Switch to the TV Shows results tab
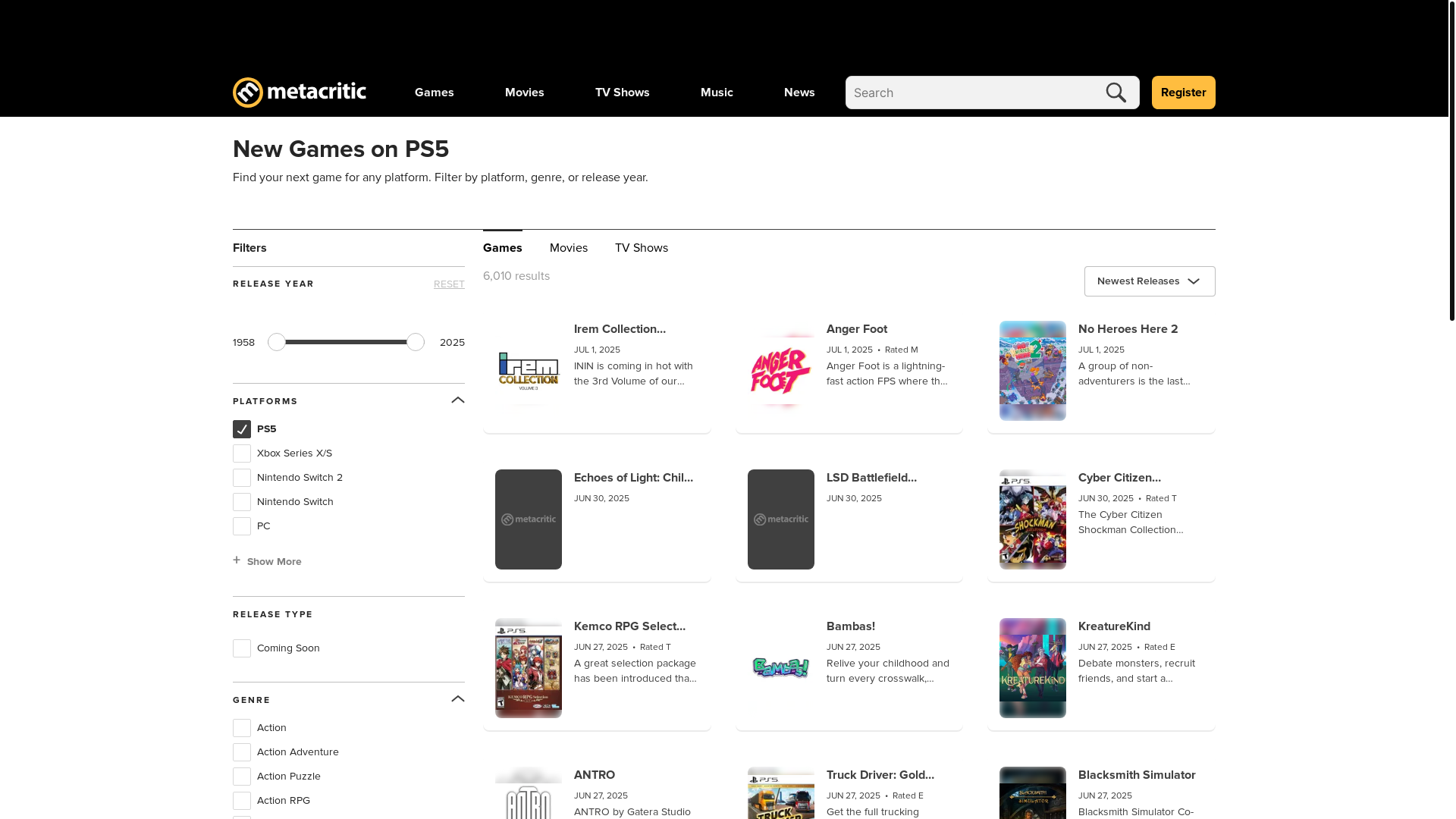Image resolution: width=1456 pixels, height=819 pixels. coord(642,248)
